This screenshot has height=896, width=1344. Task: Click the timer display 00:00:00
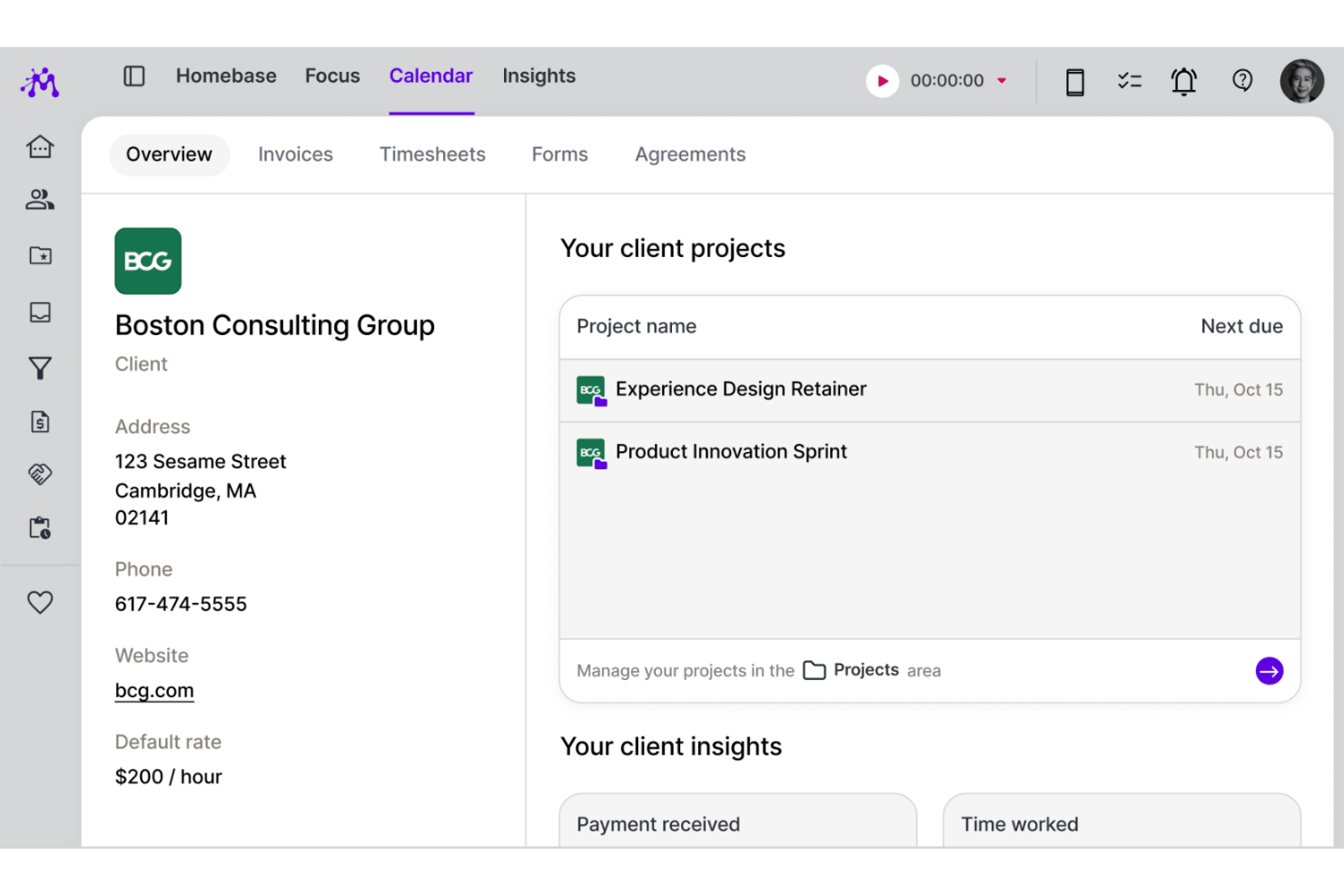[x=947, y=81]
